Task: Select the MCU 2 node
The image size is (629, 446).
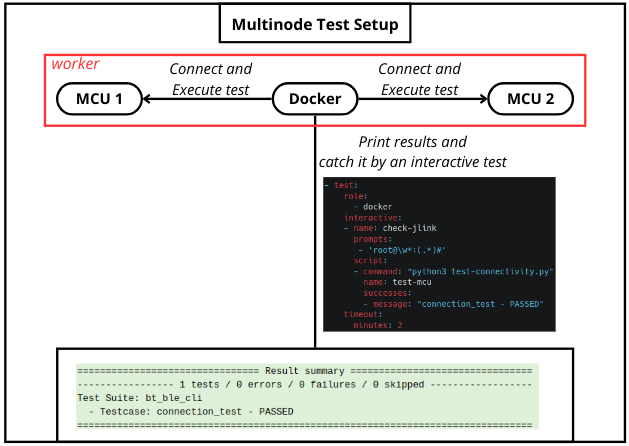Action: point(531,99)
